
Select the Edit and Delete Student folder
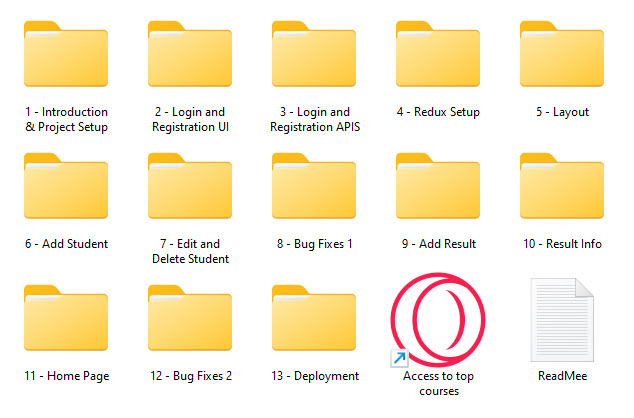click(190, 186)
